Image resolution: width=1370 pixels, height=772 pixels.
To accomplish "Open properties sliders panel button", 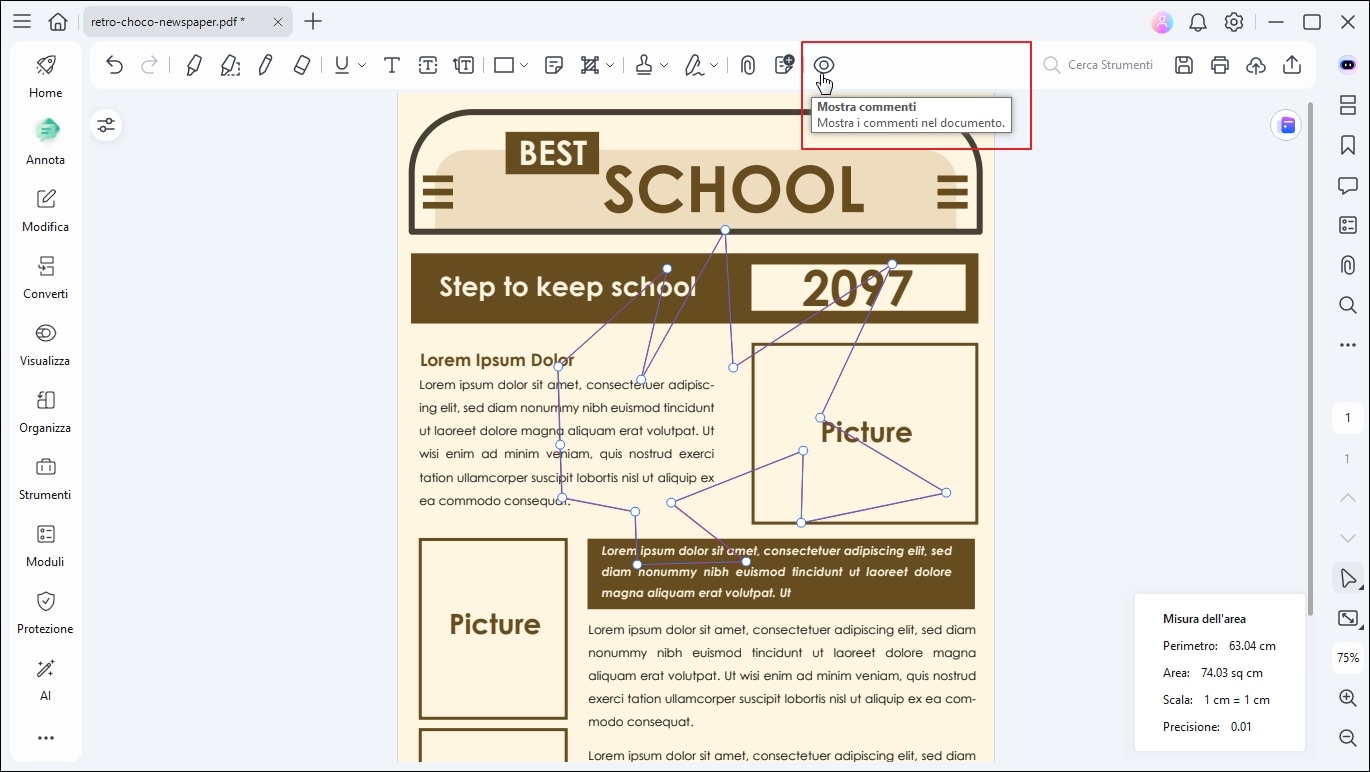I will coord(106,125).
